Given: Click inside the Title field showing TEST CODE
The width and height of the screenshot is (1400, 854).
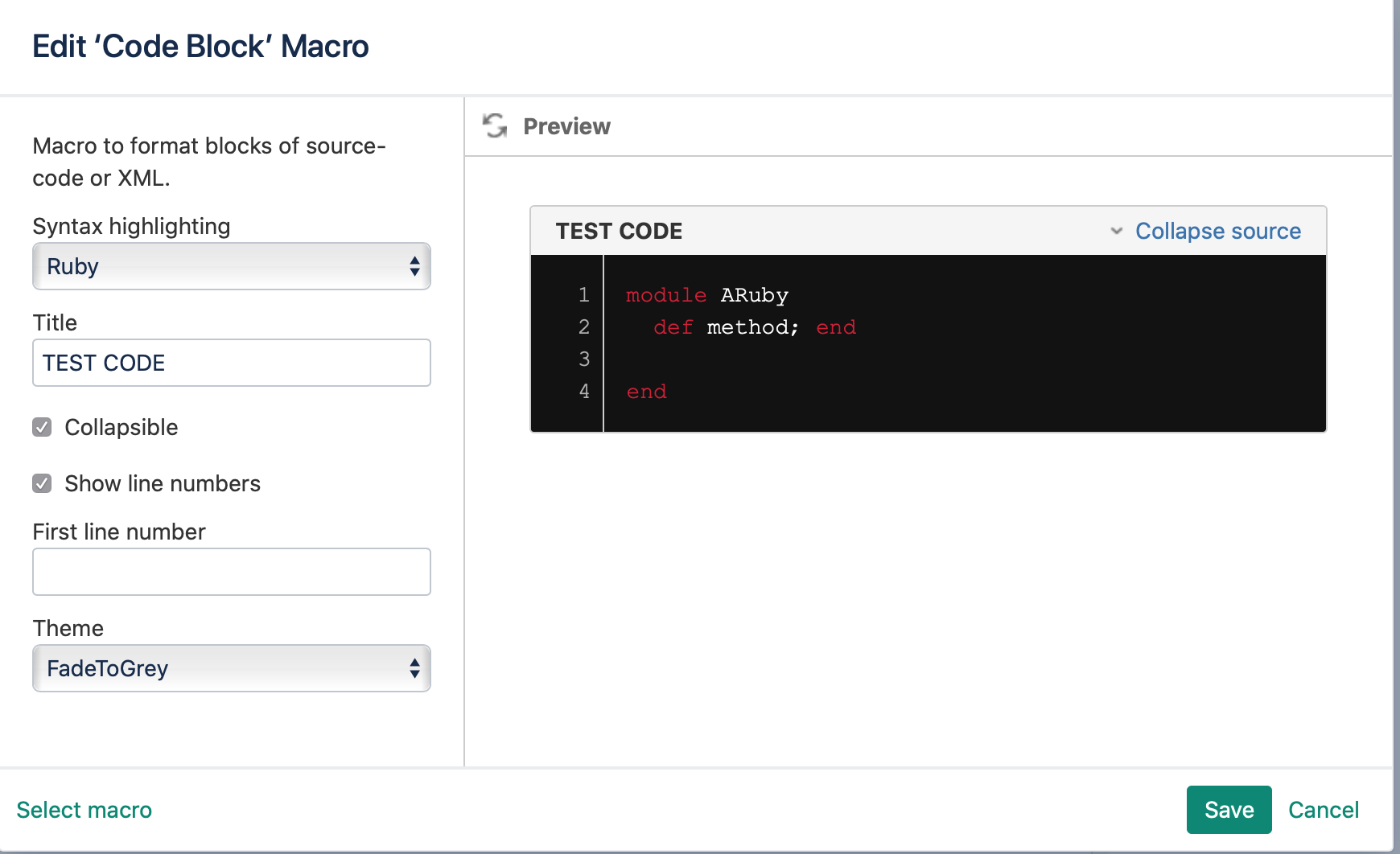Looking at the screenshot, I should 231,363.
